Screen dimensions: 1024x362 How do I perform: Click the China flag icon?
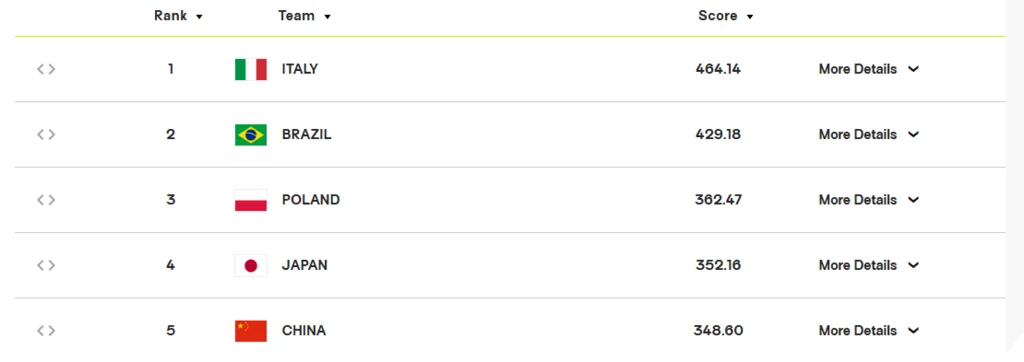point(251,331)
